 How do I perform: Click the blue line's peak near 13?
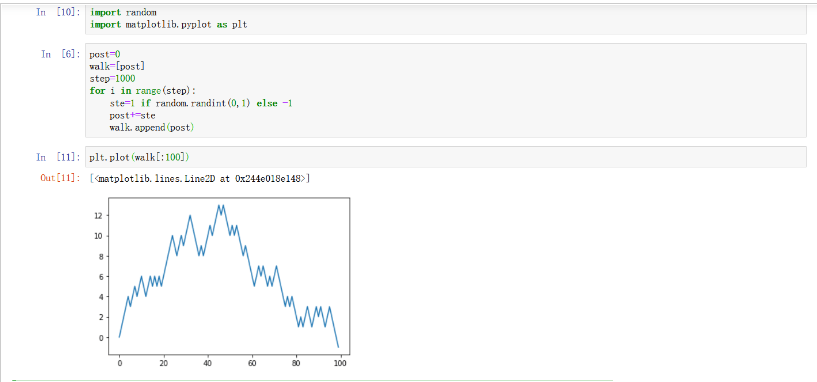click(x=219, y=205)
